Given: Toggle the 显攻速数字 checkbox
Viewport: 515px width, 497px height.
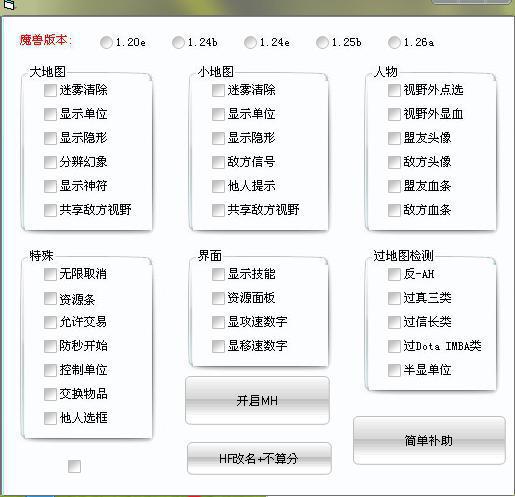Looking at the screenshot, I should point(218,322).
